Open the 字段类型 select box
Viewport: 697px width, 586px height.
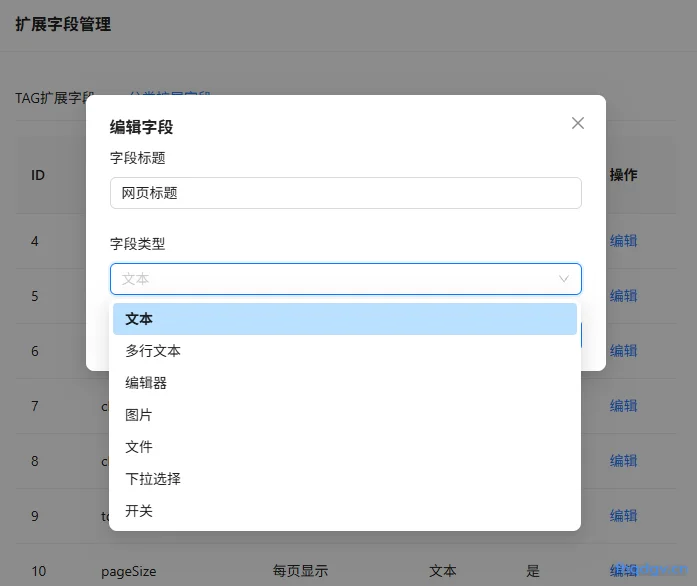345,279
